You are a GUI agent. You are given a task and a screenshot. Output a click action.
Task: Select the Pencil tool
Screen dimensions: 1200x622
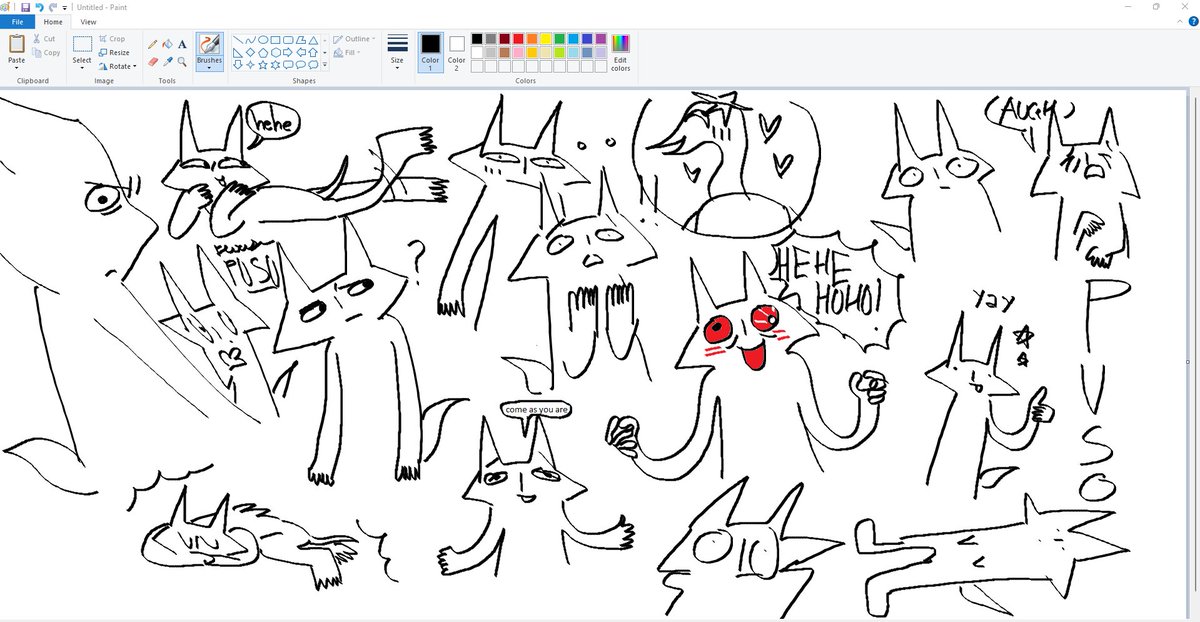click(x=152, y=44)
